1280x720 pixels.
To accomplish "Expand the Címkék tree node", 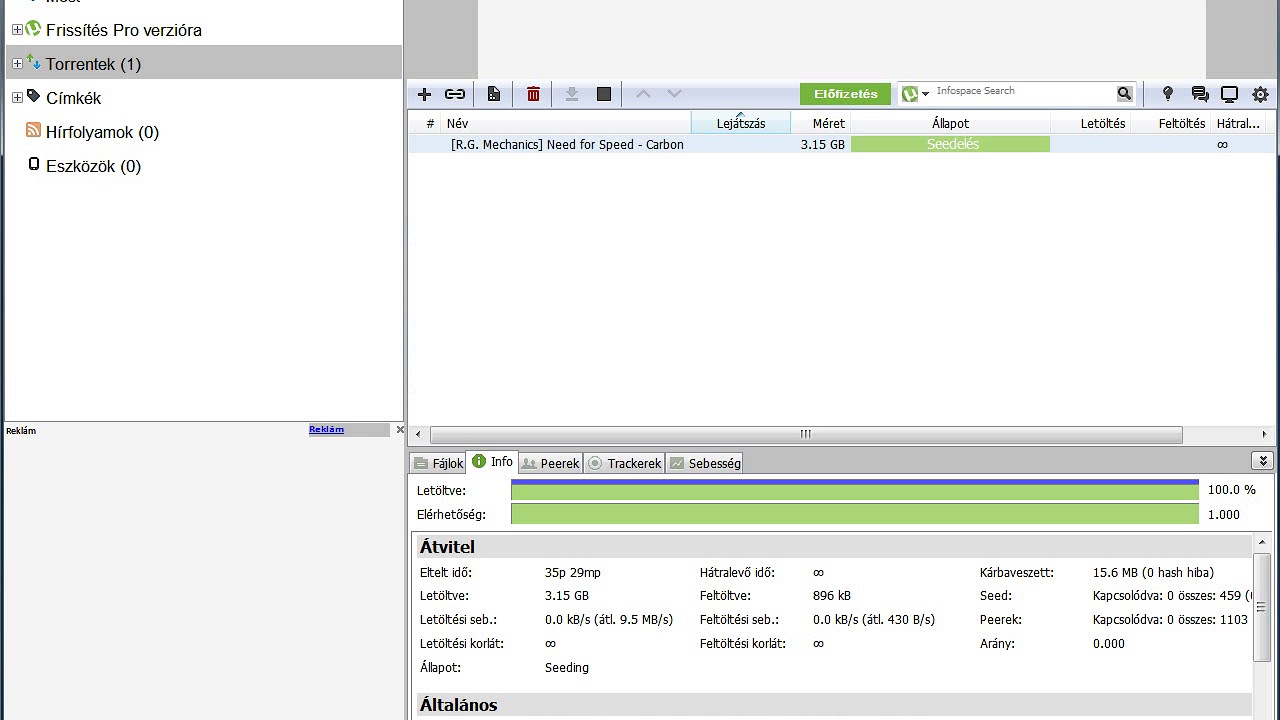I will tap(17, 98).
